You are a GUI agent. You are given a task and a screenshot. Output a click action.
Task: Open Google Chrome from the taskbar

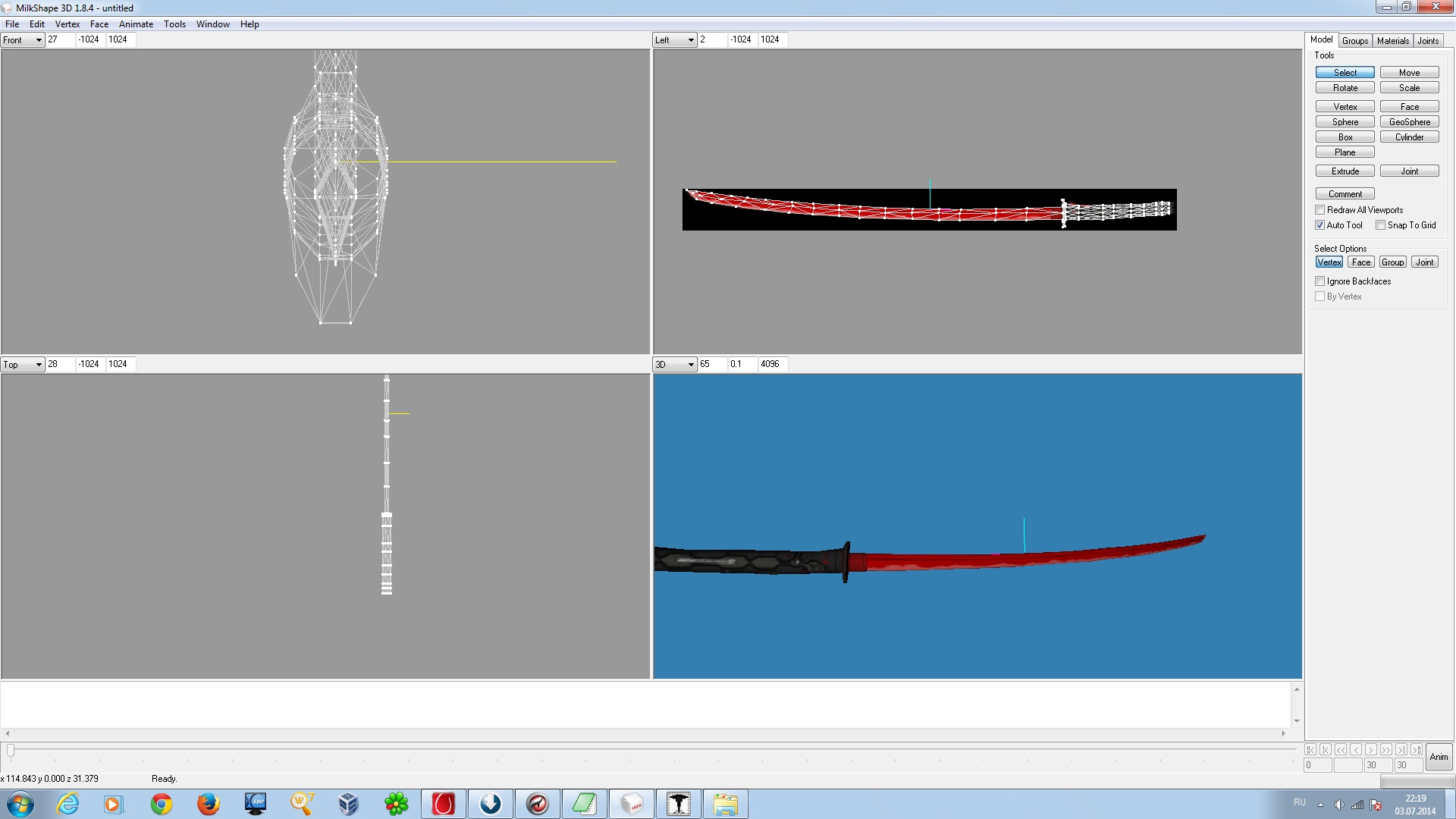pos(162,804)
